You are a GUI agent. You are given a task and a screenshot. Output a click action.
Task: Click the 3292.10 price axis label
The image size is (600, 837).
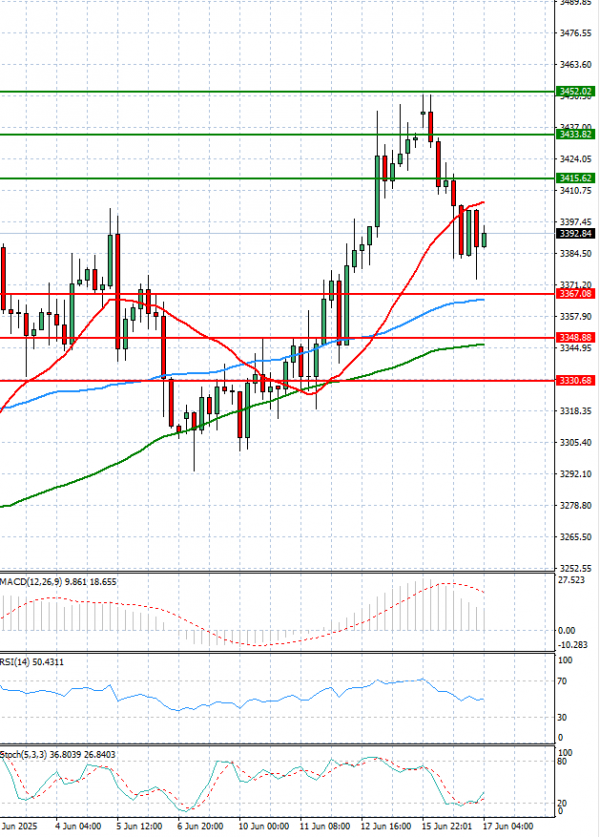tap(575, 474)
